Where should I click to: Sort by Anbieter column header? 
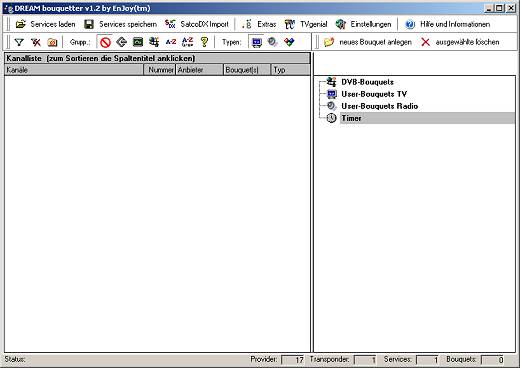(x=199, y=70)
